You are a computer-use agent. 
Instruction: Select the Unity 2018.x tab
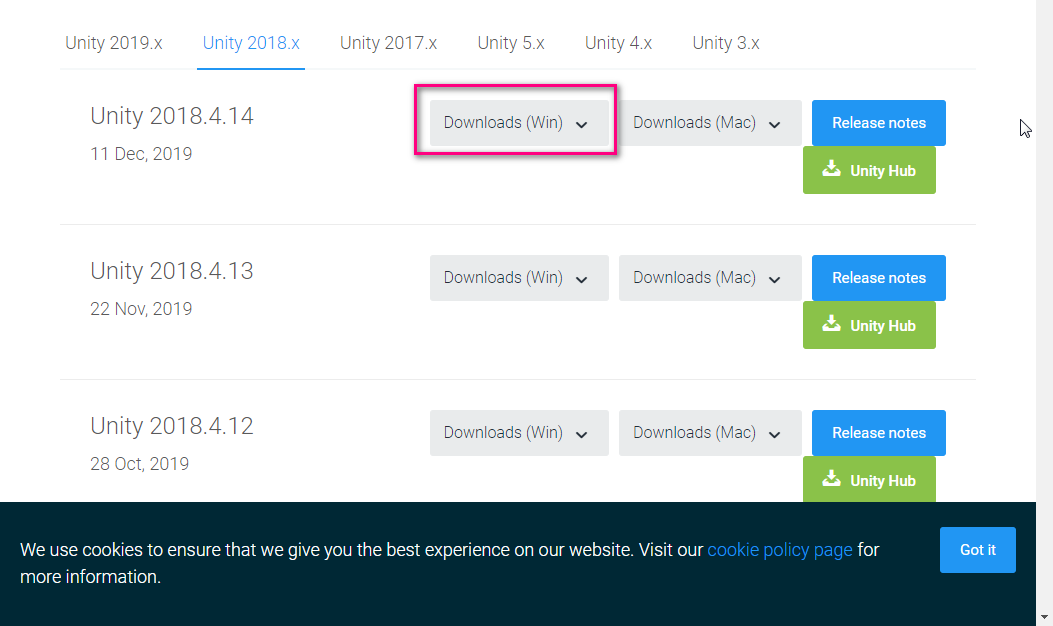pos(251,43)
